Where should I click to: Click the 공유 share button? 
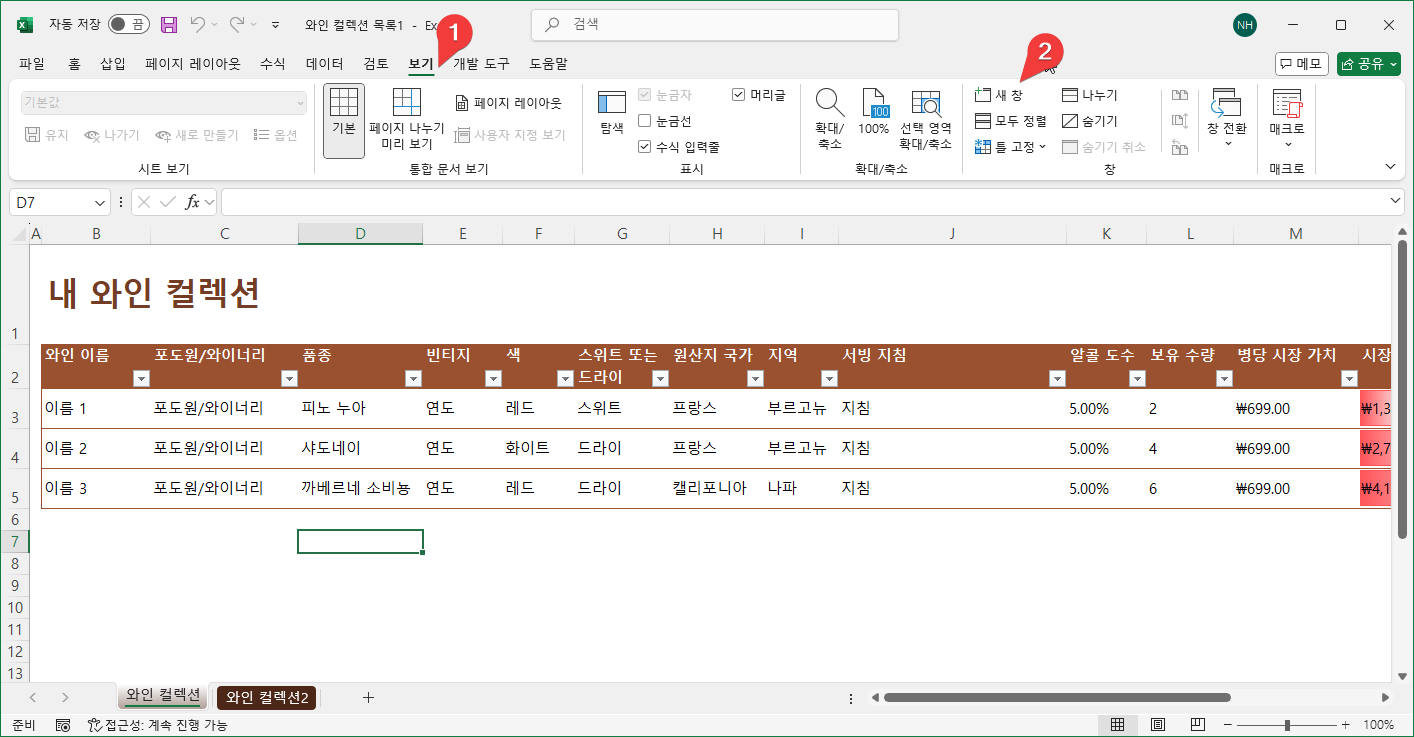[x=1368, y=63]
